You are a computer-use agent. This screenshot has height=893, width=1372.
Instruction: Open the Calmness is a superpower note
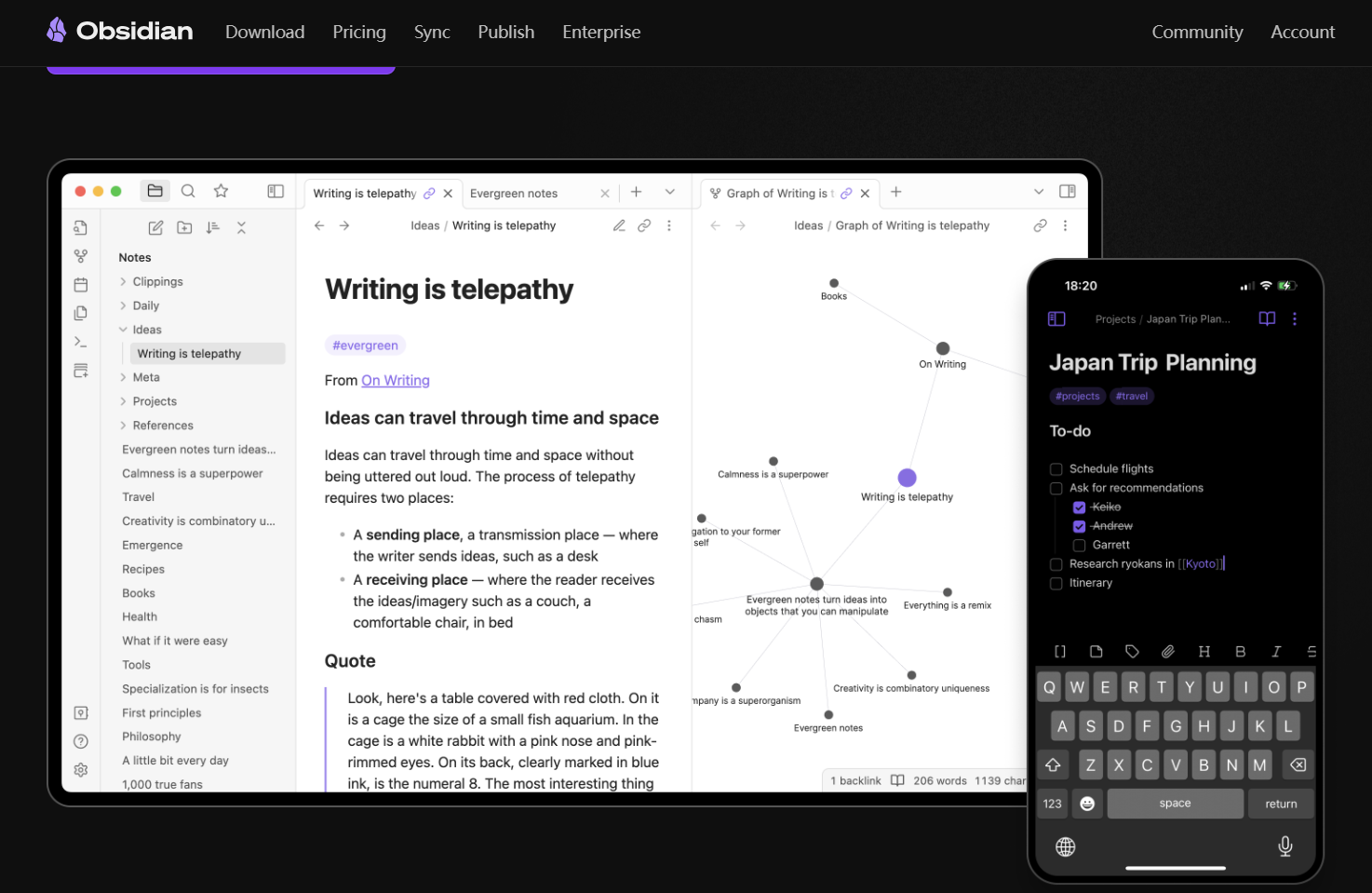coord(193,473)
